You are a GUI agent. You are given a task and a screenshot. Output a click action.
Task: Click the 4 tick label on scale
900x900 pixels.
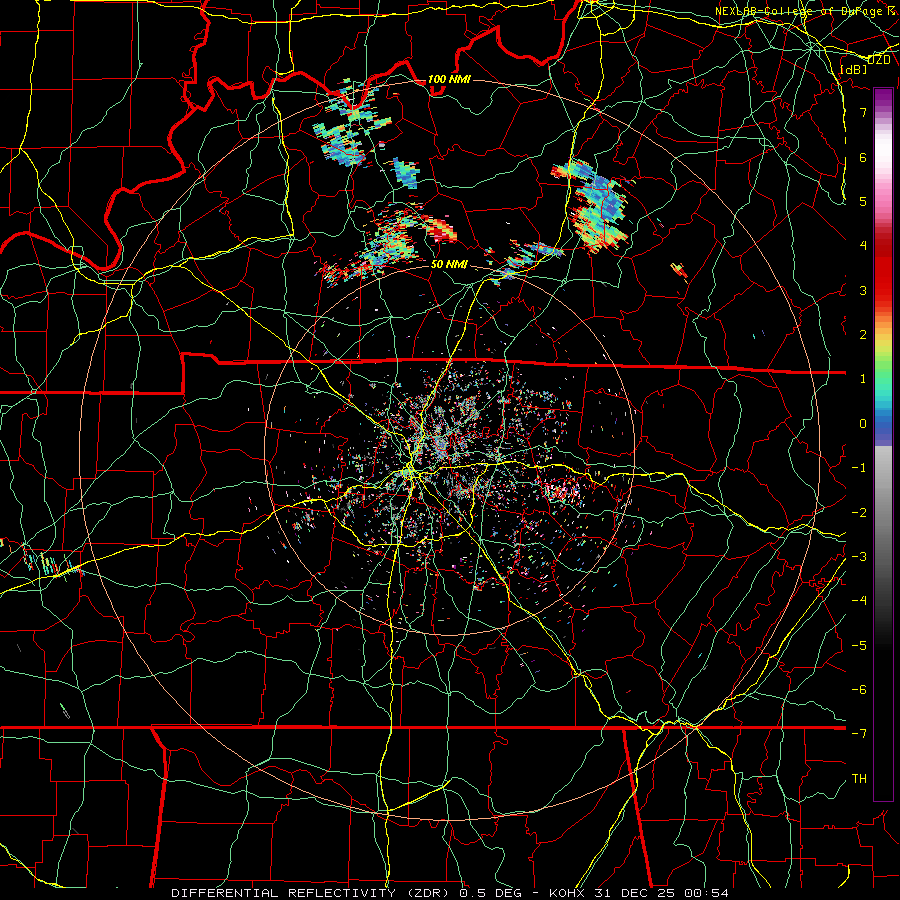[863, 246]
